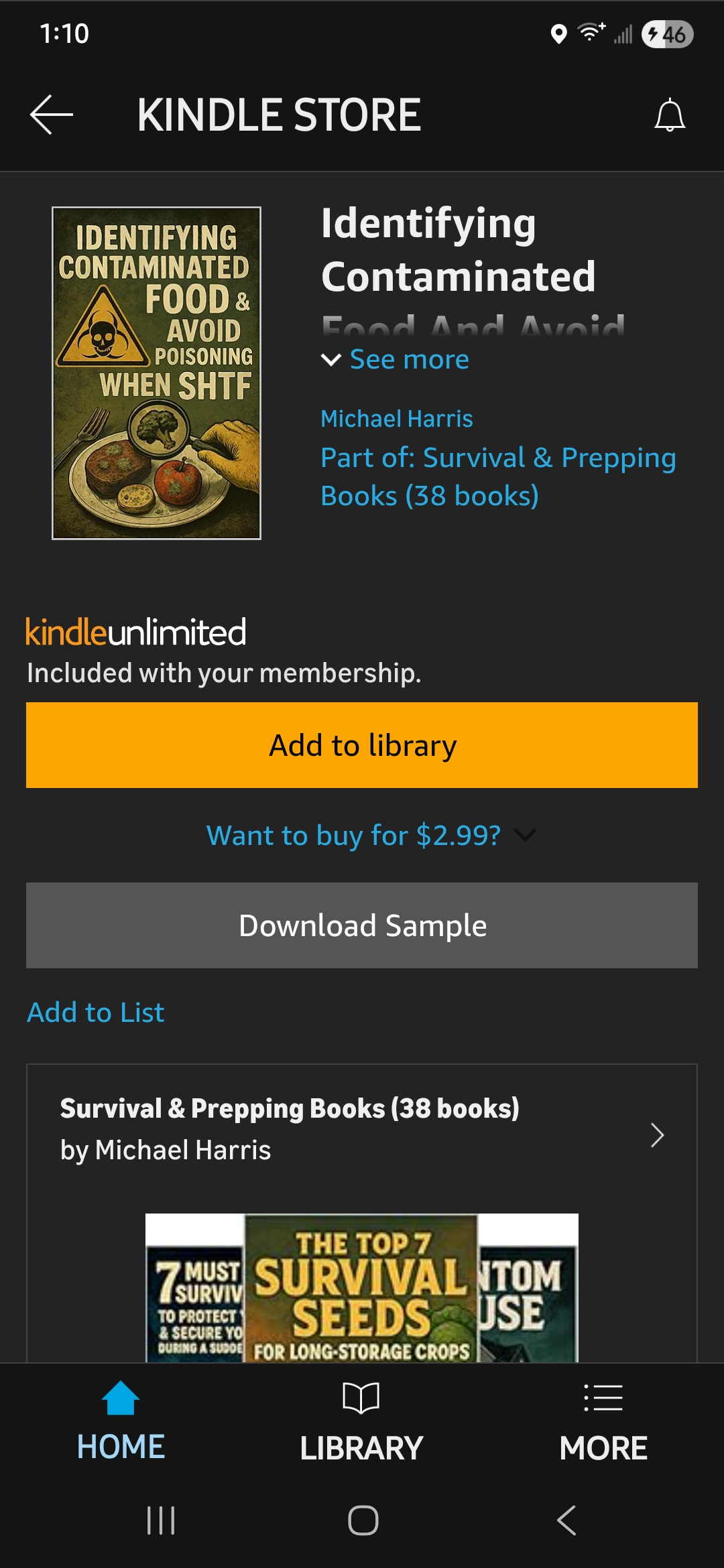Click Download Sample button
The image size is (724, 1568).
tap(362, 925)
